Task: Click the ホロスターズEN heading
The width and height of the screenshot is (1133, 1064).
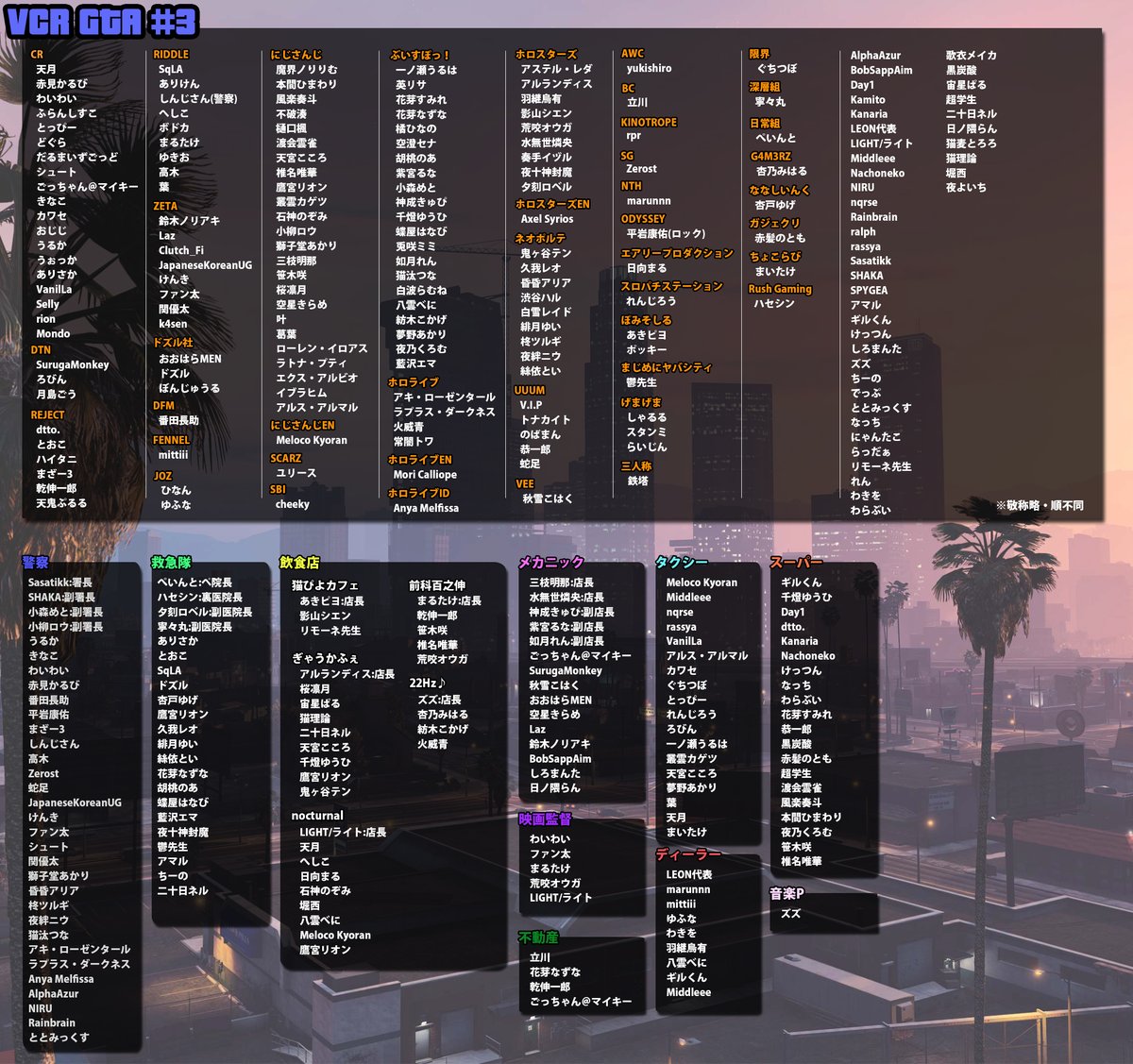Action: pos(552,204)
